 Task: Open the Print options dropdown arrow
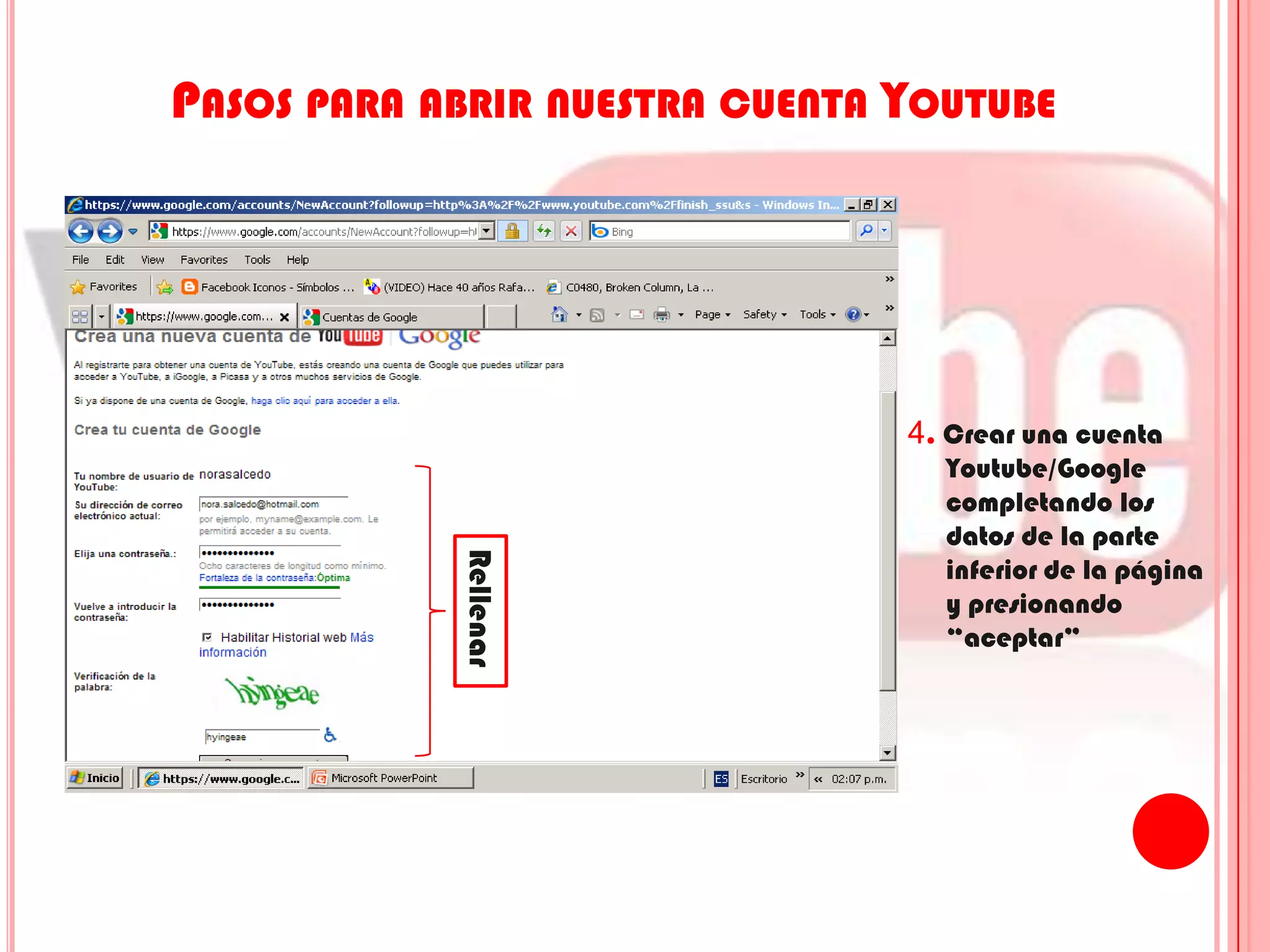click(x=680, y=315)
